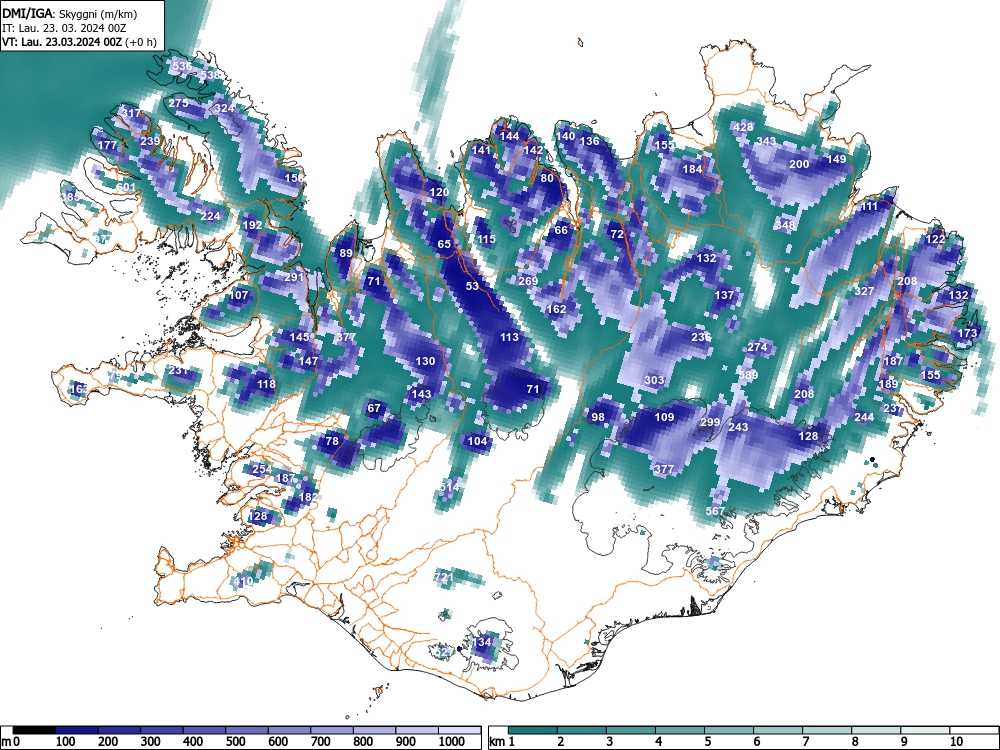The image size is (1000, 750).
Task: Click the black swatch between 0 and 100
Action: (34, 730)
